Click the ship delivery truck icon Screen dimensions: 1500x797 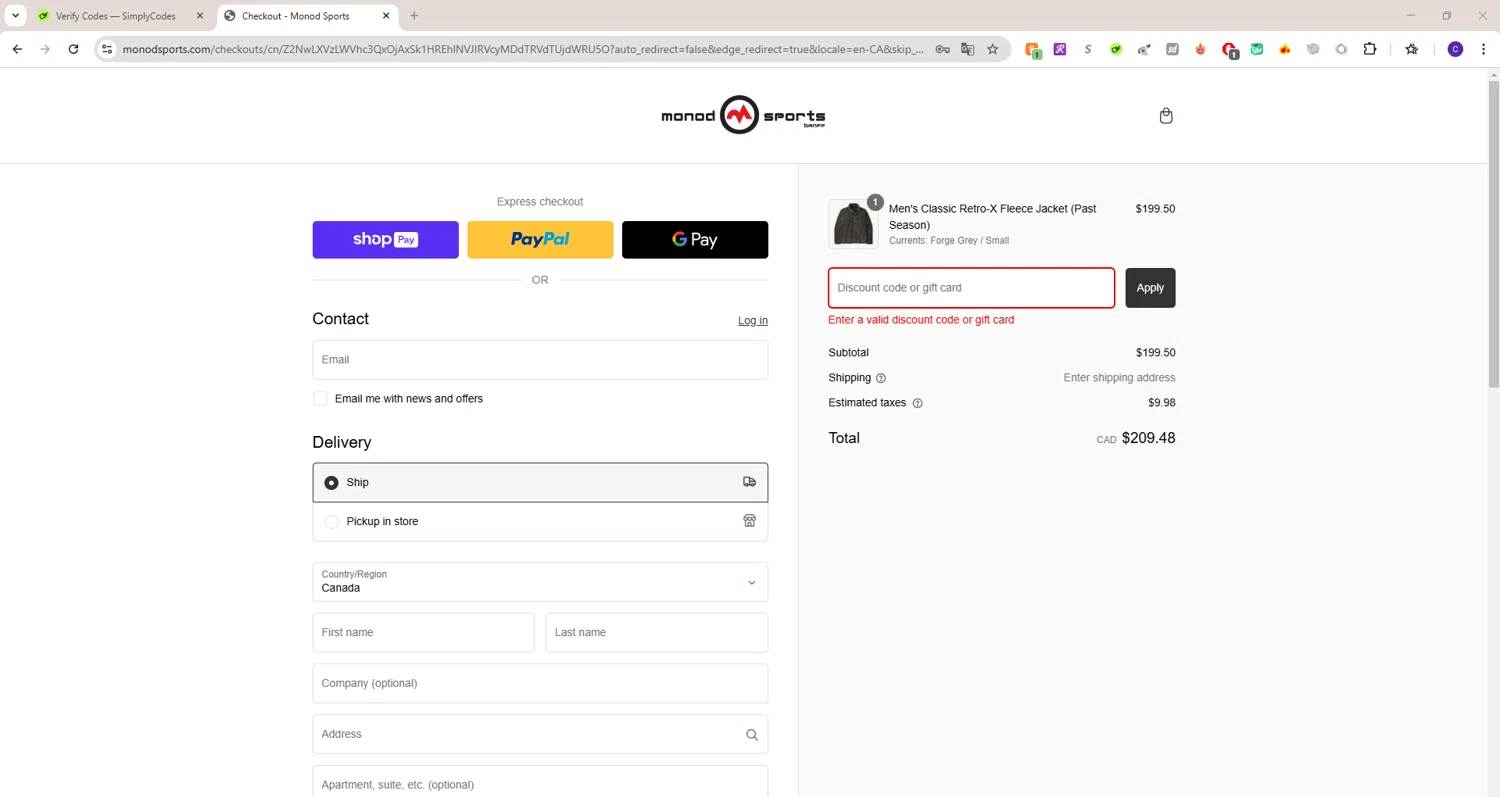coord(749,482)
